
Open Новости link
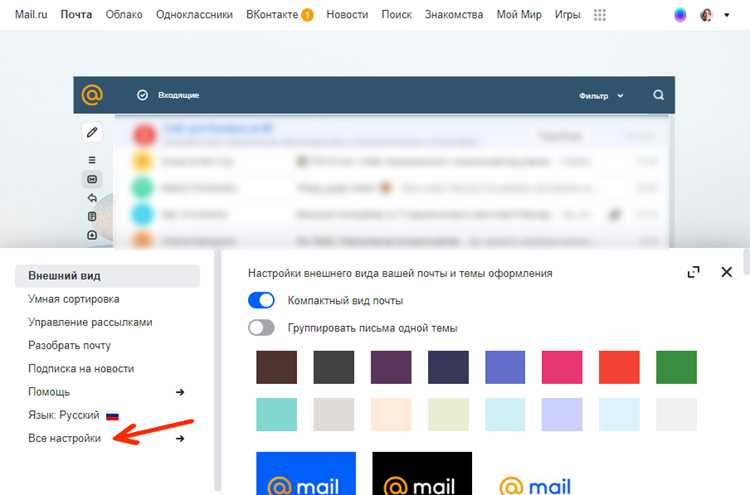tap(347, 15)
